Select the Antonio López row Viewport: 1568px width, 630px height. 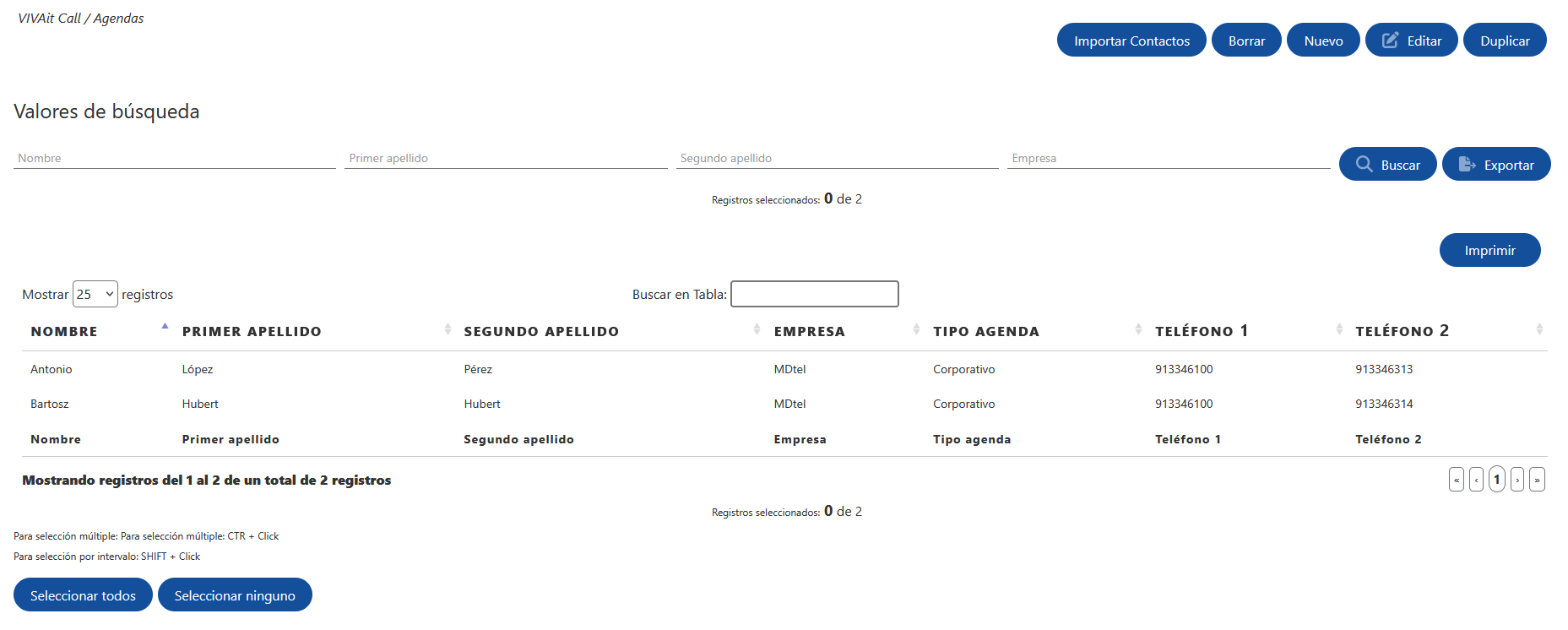pyautogui.click(x=784, y=369)
